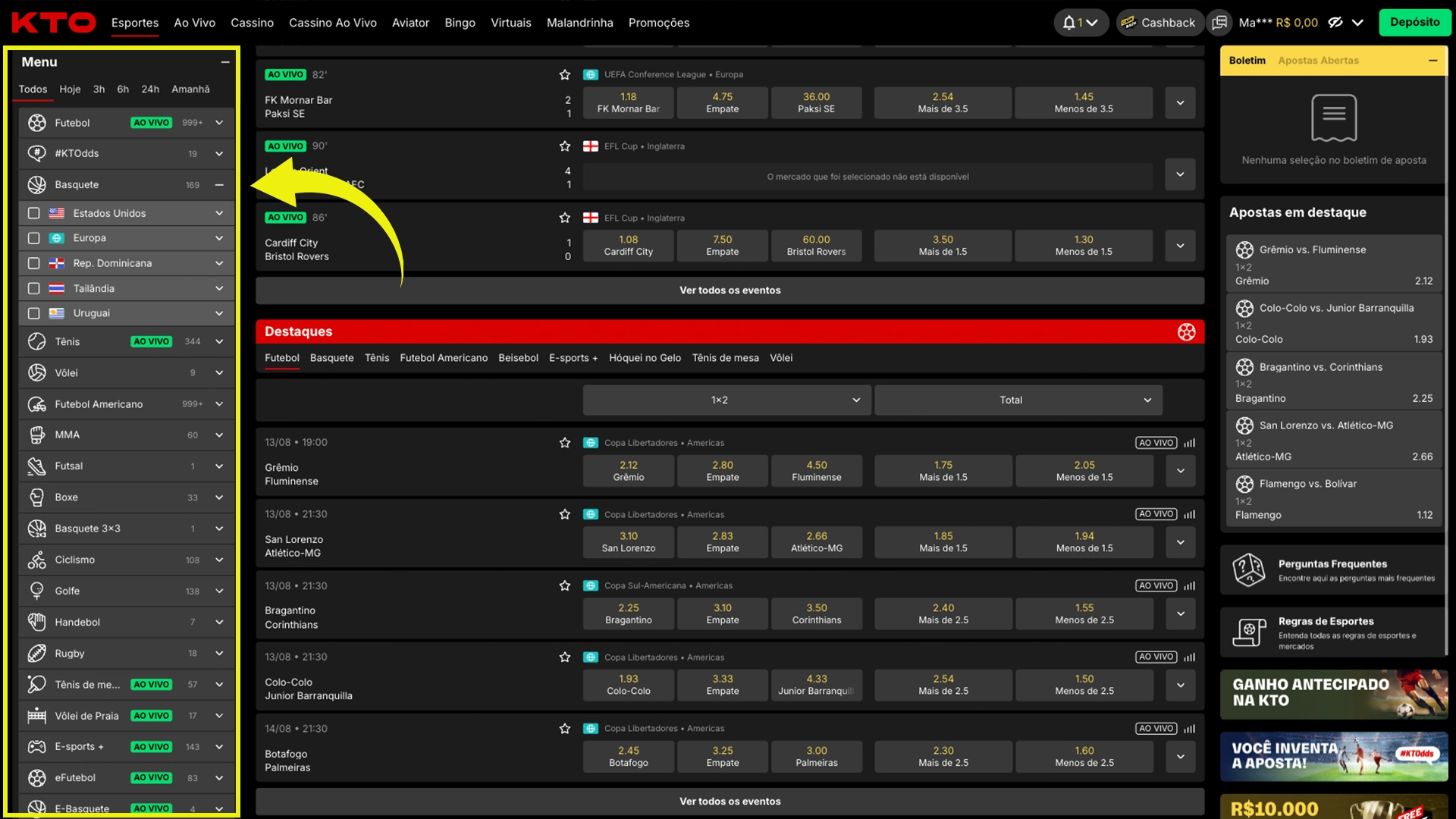Click the Boxe boxing glove icon
The width and height of the screenshot is (1456, 819).
coord(37,497)
